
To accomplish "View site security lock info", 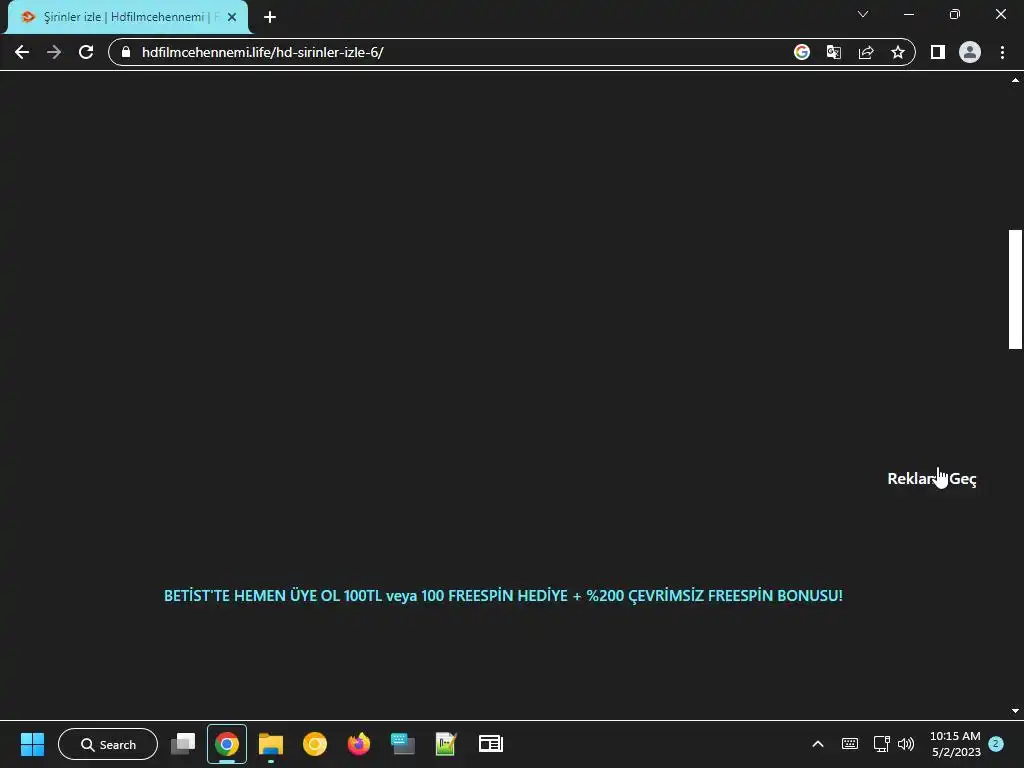I will (126, 52).
